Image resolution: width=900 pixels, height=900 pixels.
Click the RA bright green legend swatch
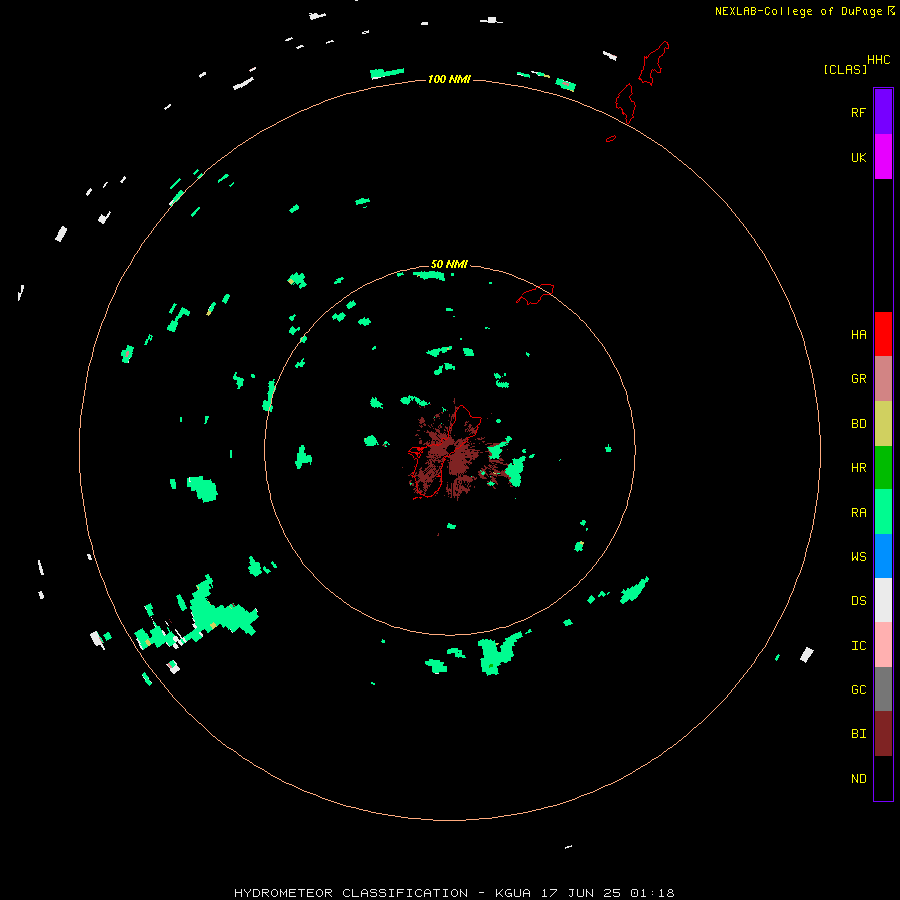tap(883, 512)
